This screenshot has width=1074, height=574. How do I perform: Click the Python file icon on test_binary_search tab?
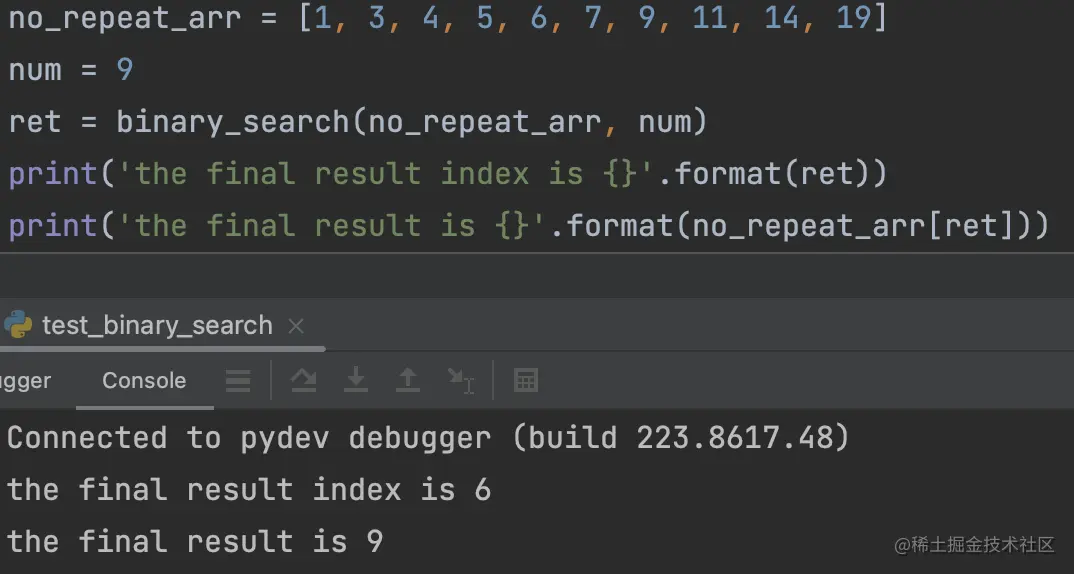click(17, 325)
